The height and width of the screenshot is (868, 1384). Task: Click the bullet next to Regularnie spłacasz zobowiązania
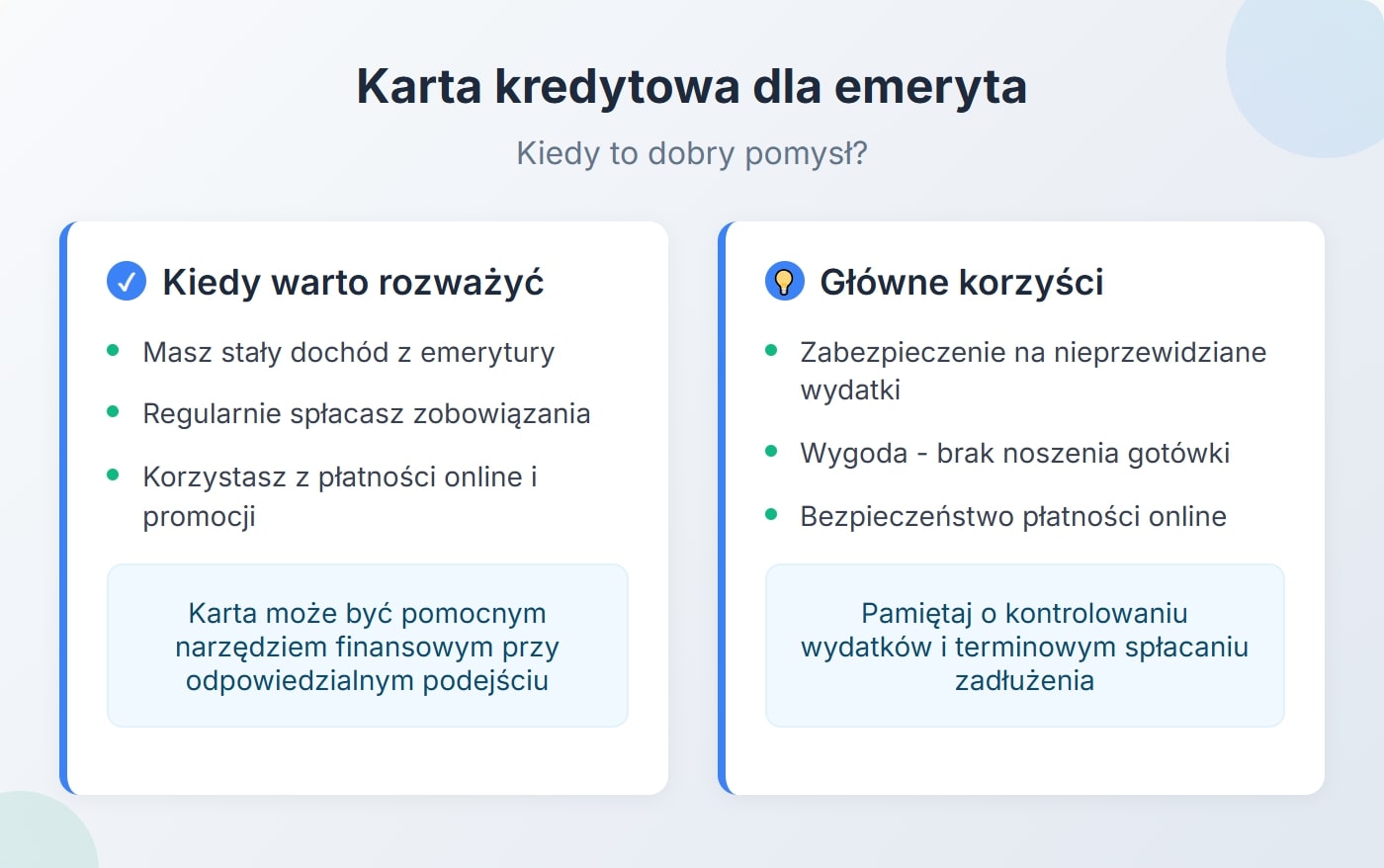pyautogui.click(x=116, y=411)
